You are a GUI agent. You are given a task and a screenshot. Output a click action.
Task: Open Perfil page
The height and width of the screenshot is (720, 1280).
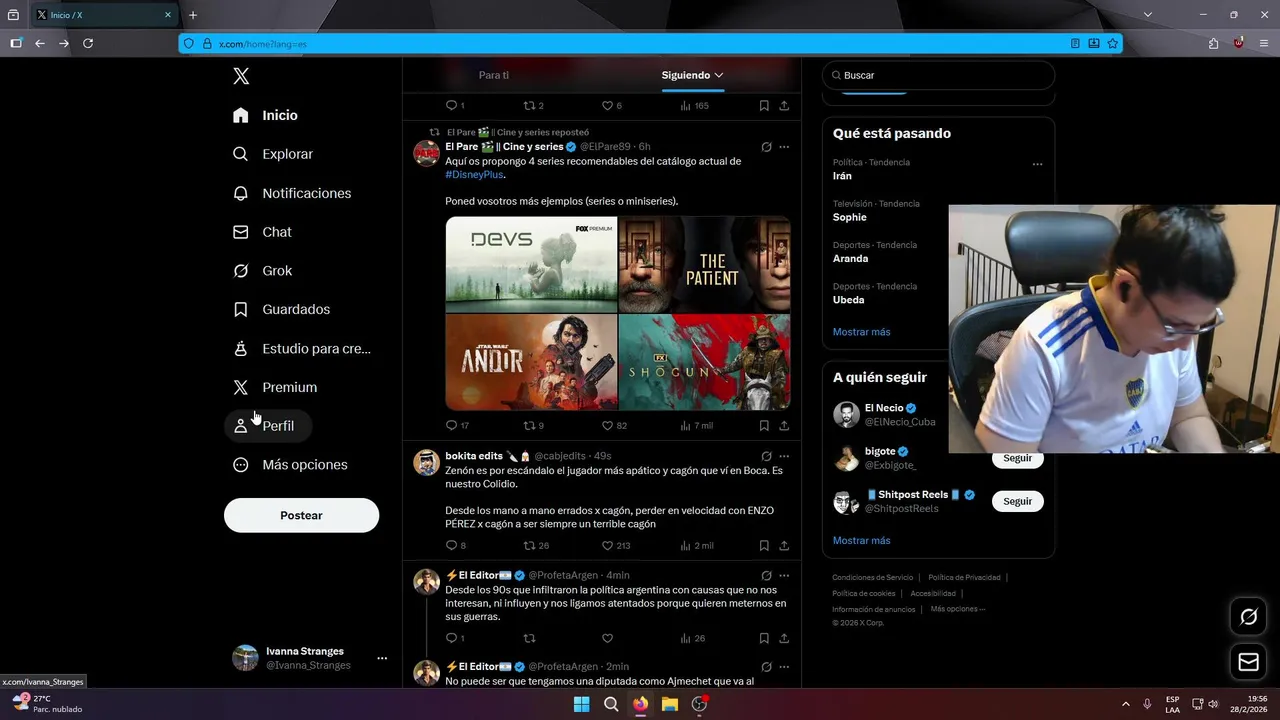pos(268,426)
